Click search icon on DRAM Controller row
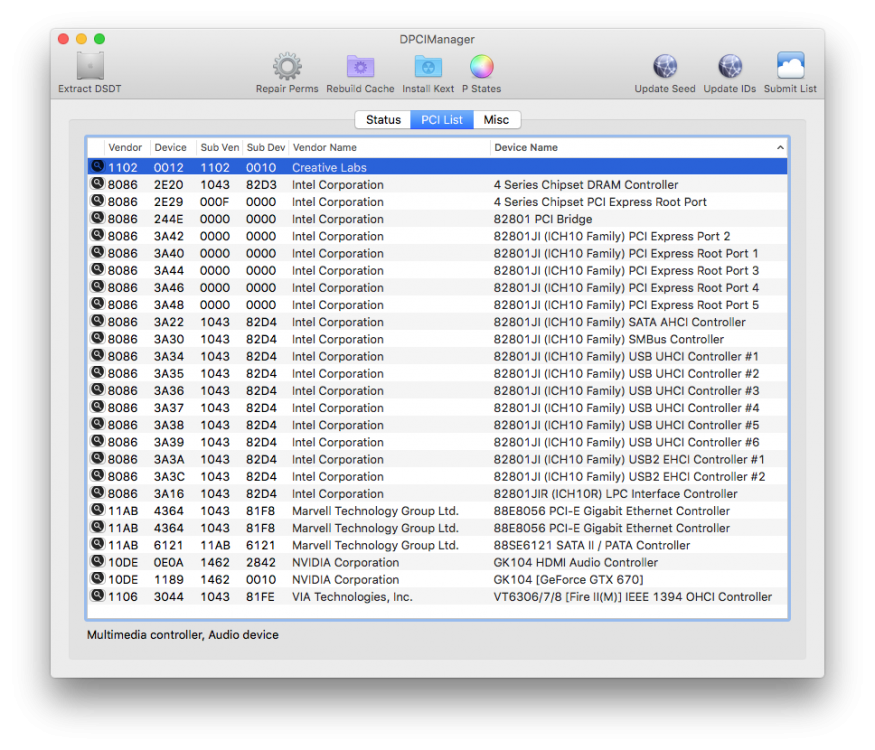Viewport: 875px width, 750px height. pos(98,184)
